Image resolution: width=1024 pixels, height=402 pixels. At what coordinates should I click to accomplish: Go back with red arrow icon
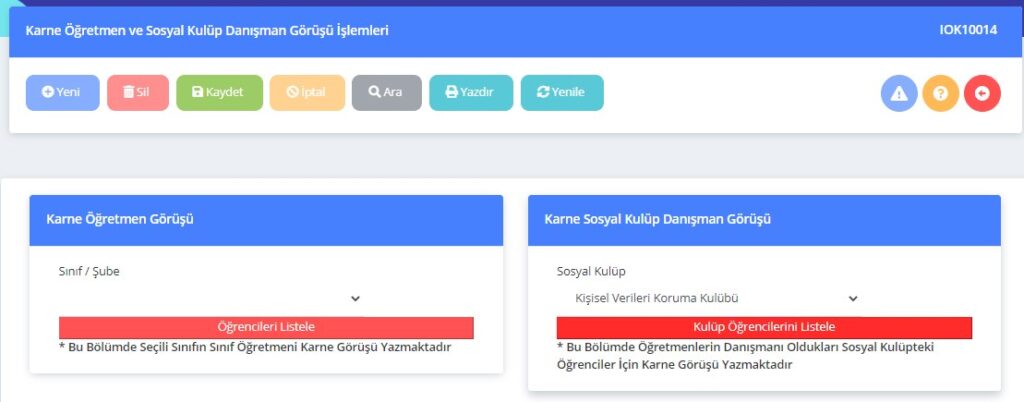982,93
